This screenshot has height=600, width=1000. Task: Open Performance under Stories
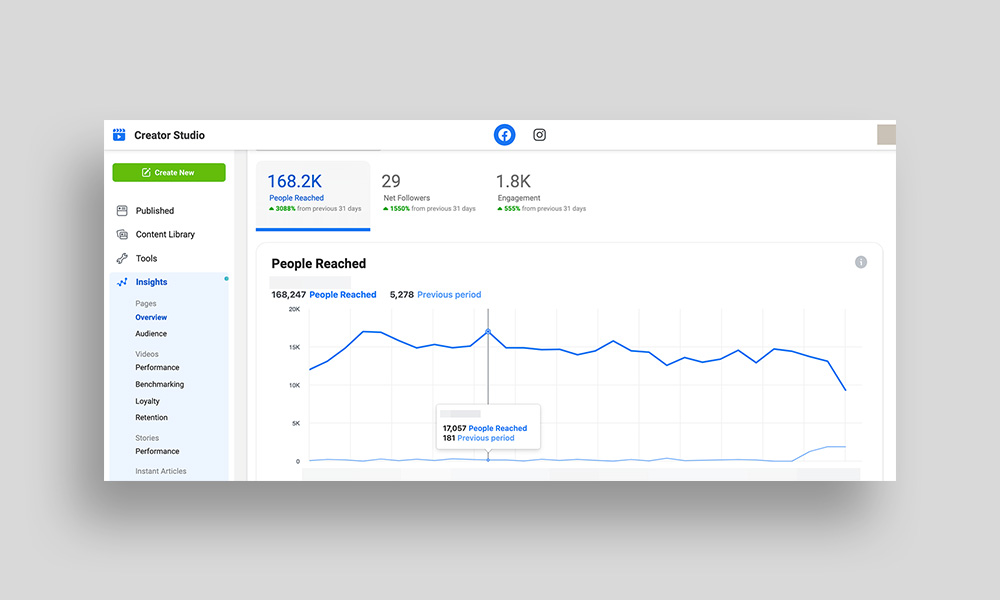158,451
